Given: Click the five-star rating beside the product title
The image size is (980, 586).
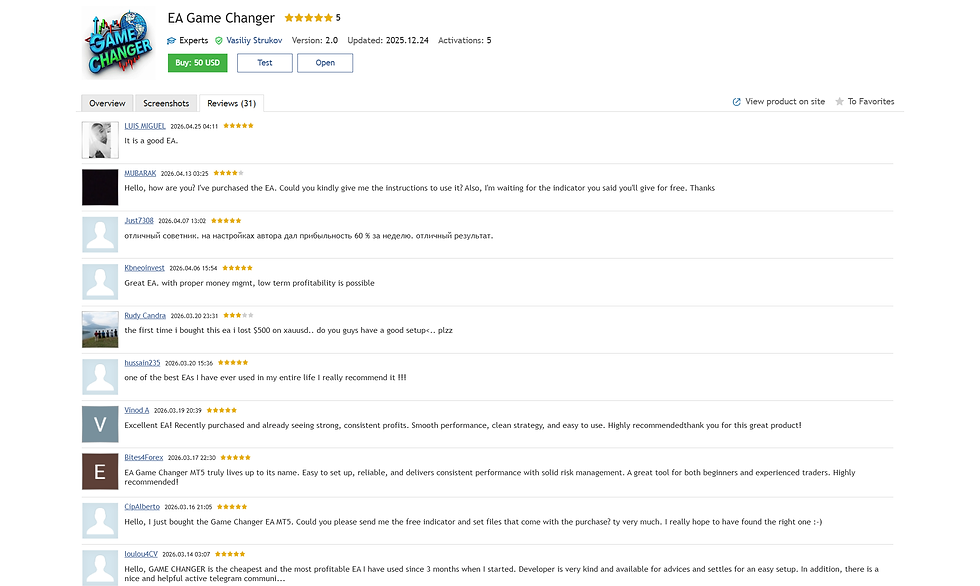Looking at the screenshot, I should pos(308,18).
